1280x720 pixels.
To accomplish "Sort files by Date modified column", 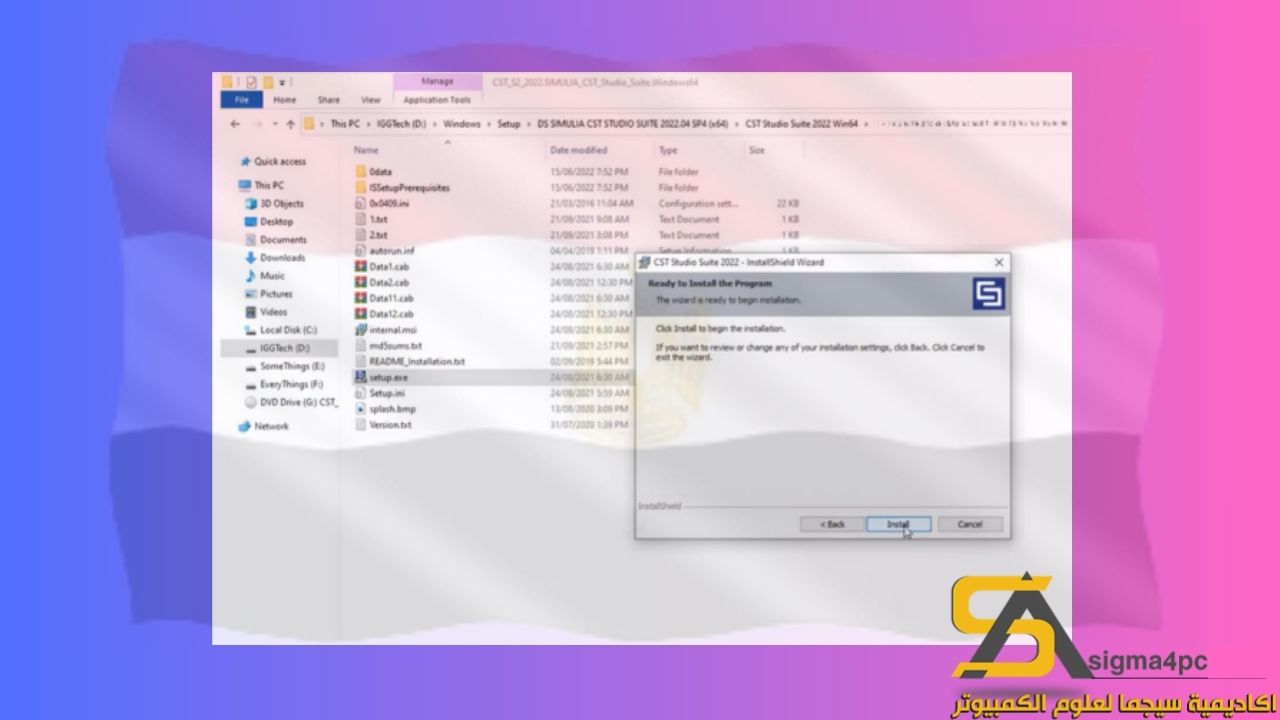I will tap(578, 150).
